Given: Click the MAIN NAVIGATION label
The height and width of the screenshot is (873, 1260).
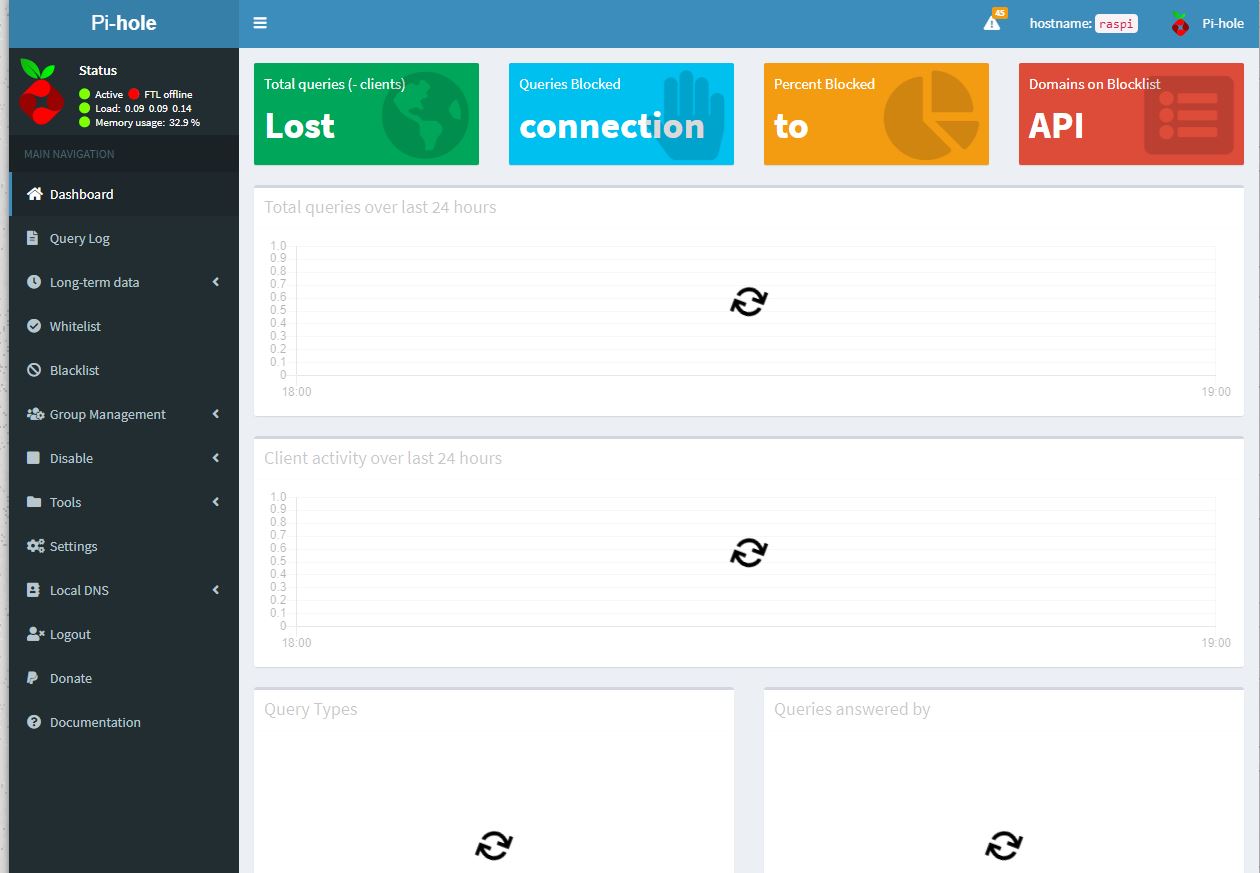Looking at the screenshot, I should (x=69, y=154).
